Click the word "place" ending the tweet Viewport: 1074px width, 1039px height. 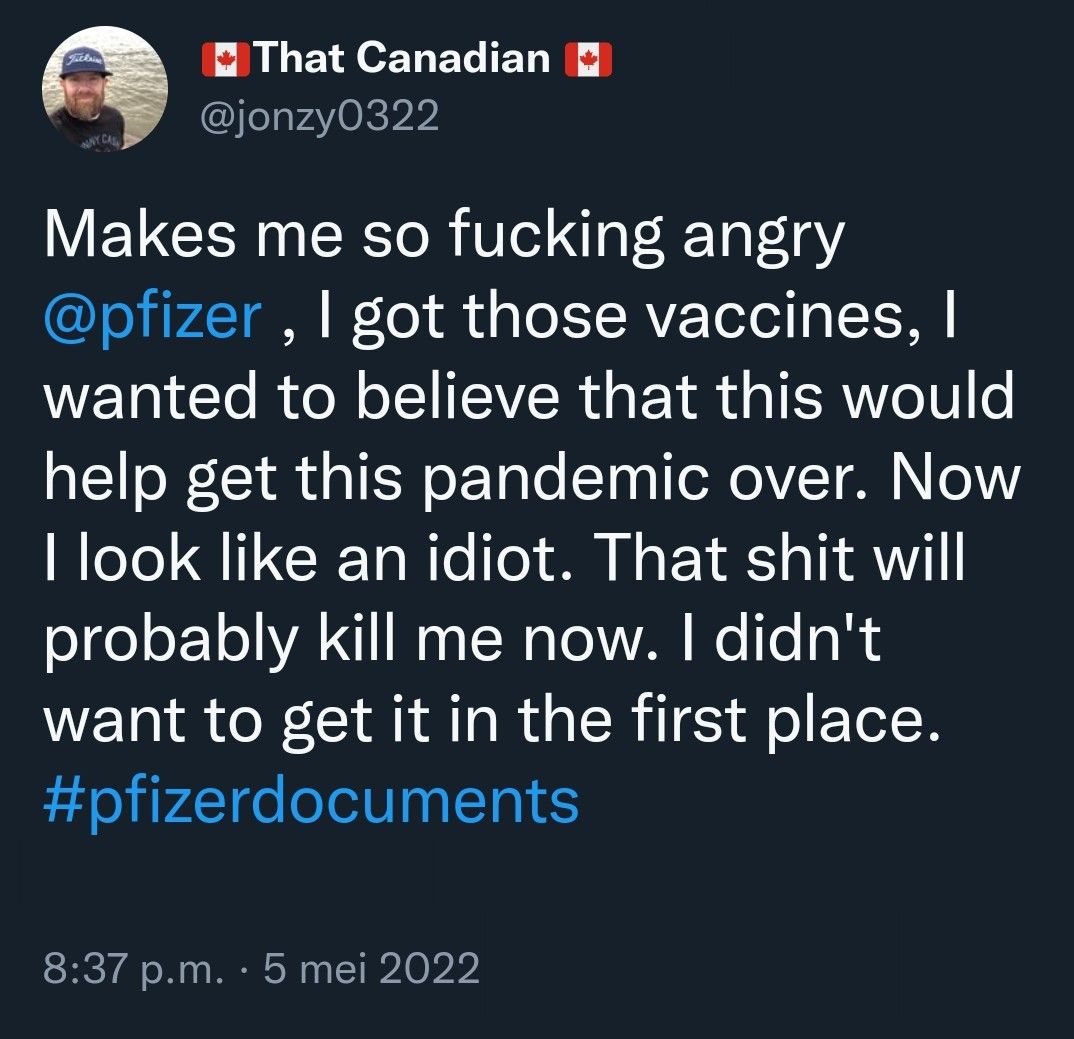point(857,717)
